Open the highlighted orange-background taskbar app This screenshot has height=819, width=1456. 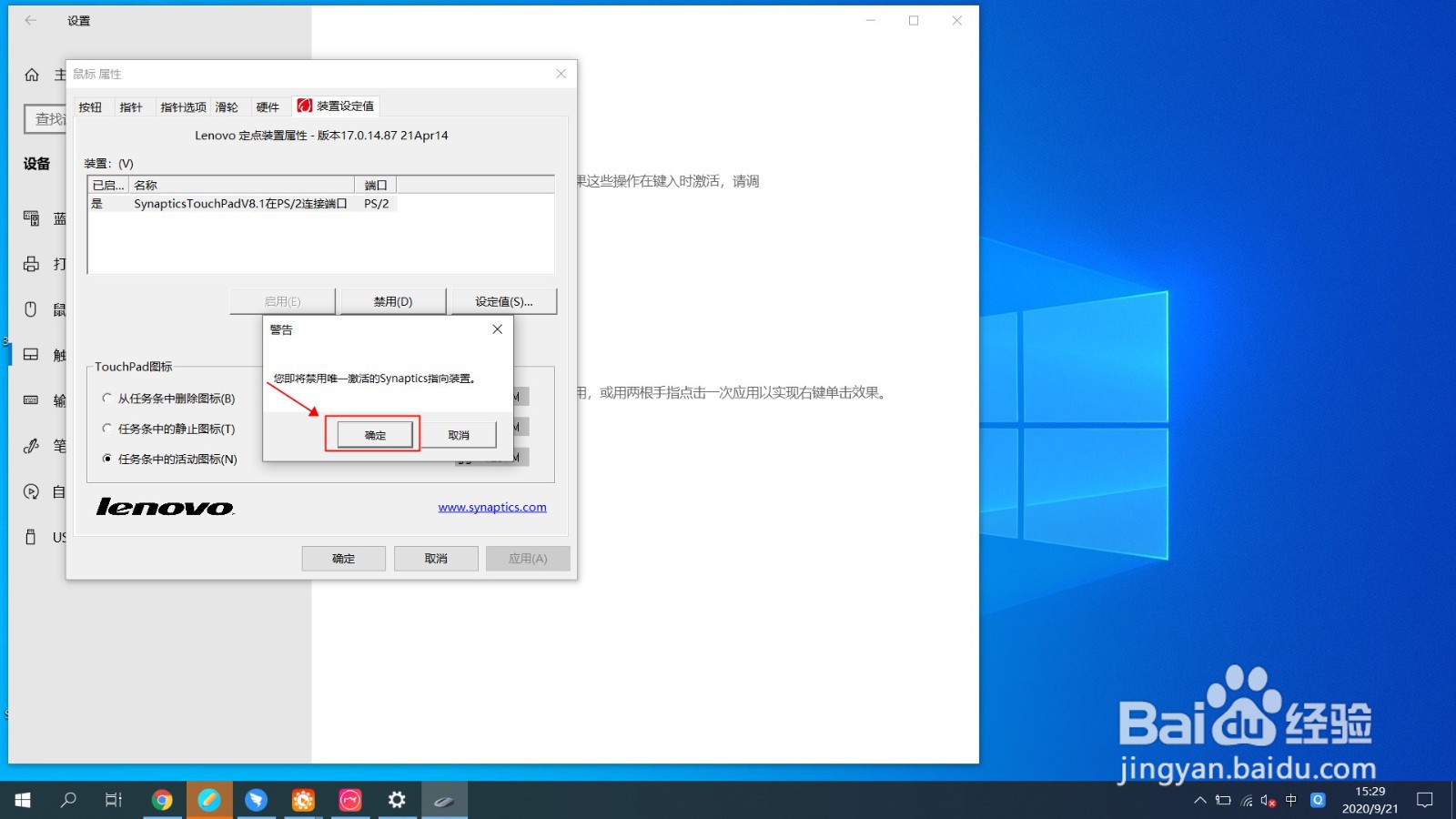[209, 800]
